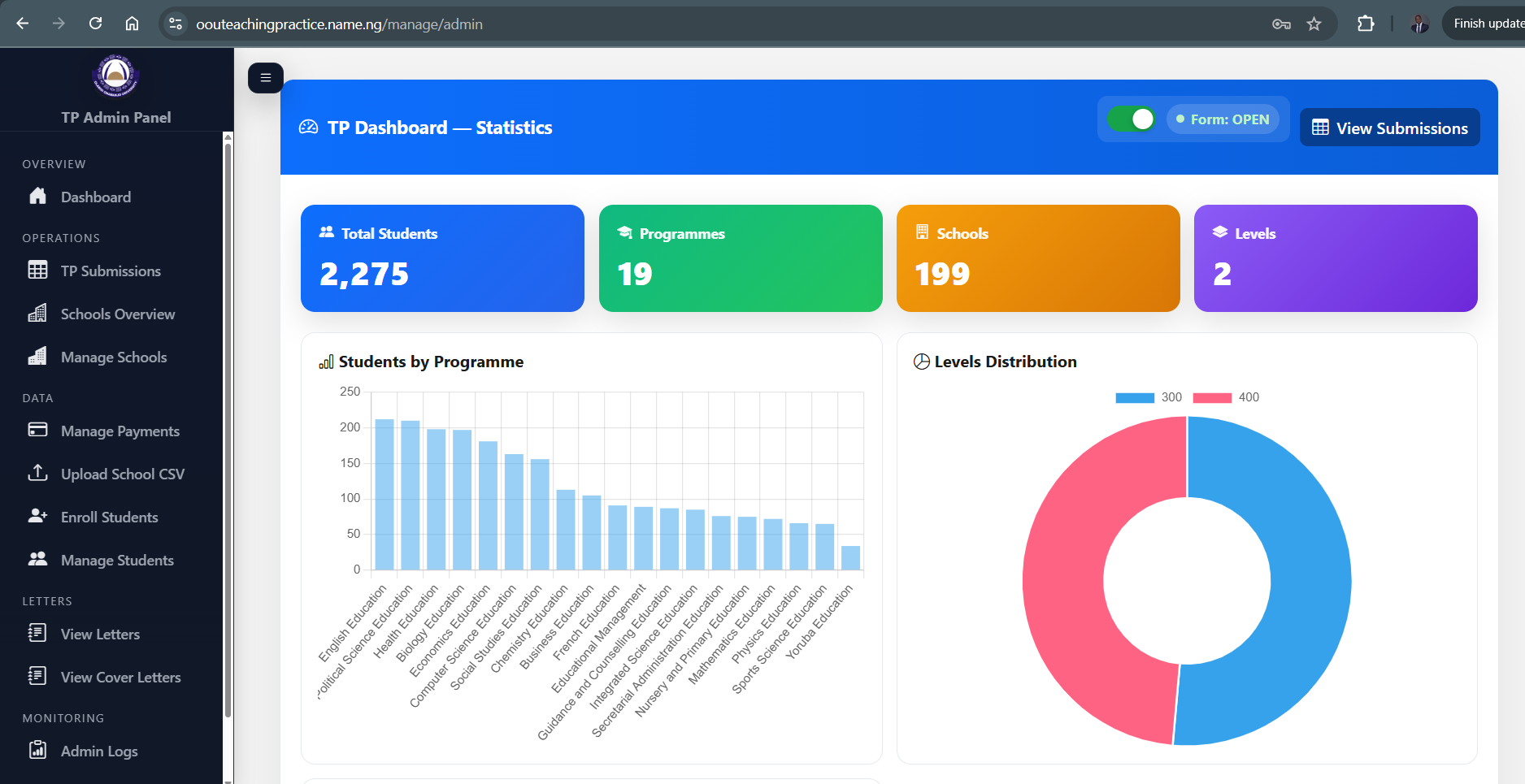Open Admin Logs in the sidebar
Viewport: 1525px width, 784px height.
pos(111,751)
